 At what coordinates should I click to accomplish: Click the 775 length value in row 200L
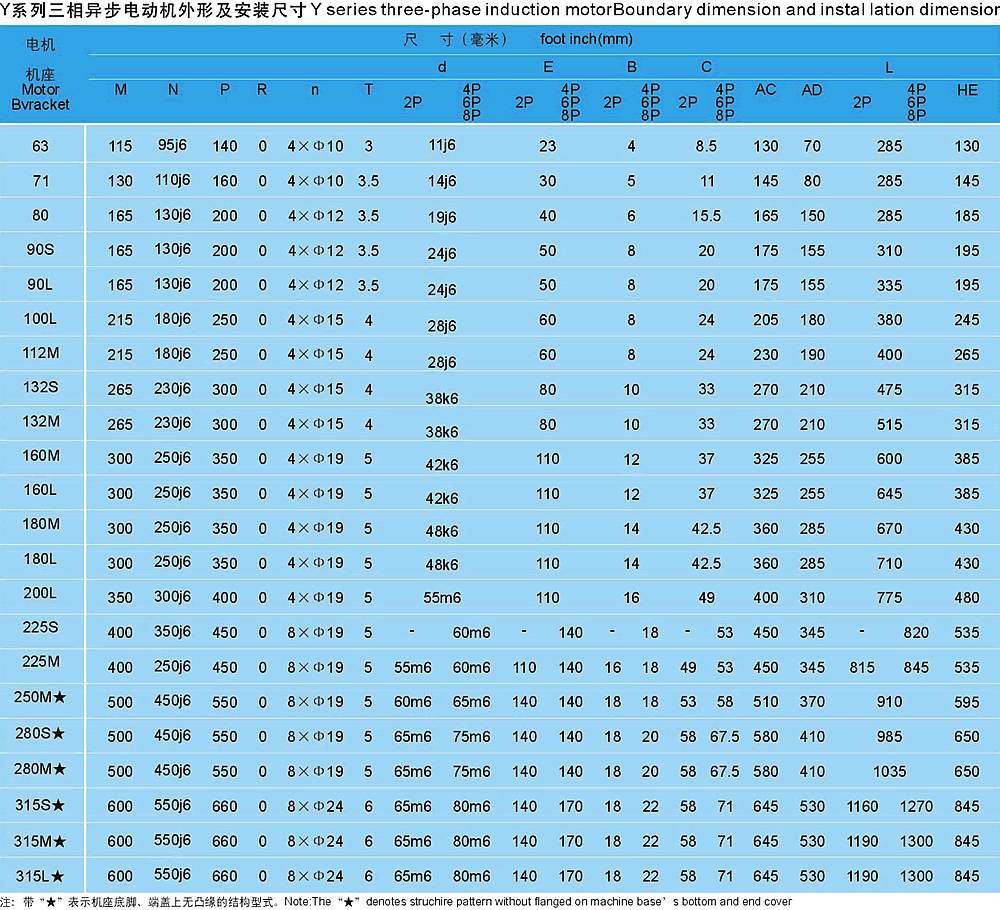pyautogui.click(x=889, y=598)
